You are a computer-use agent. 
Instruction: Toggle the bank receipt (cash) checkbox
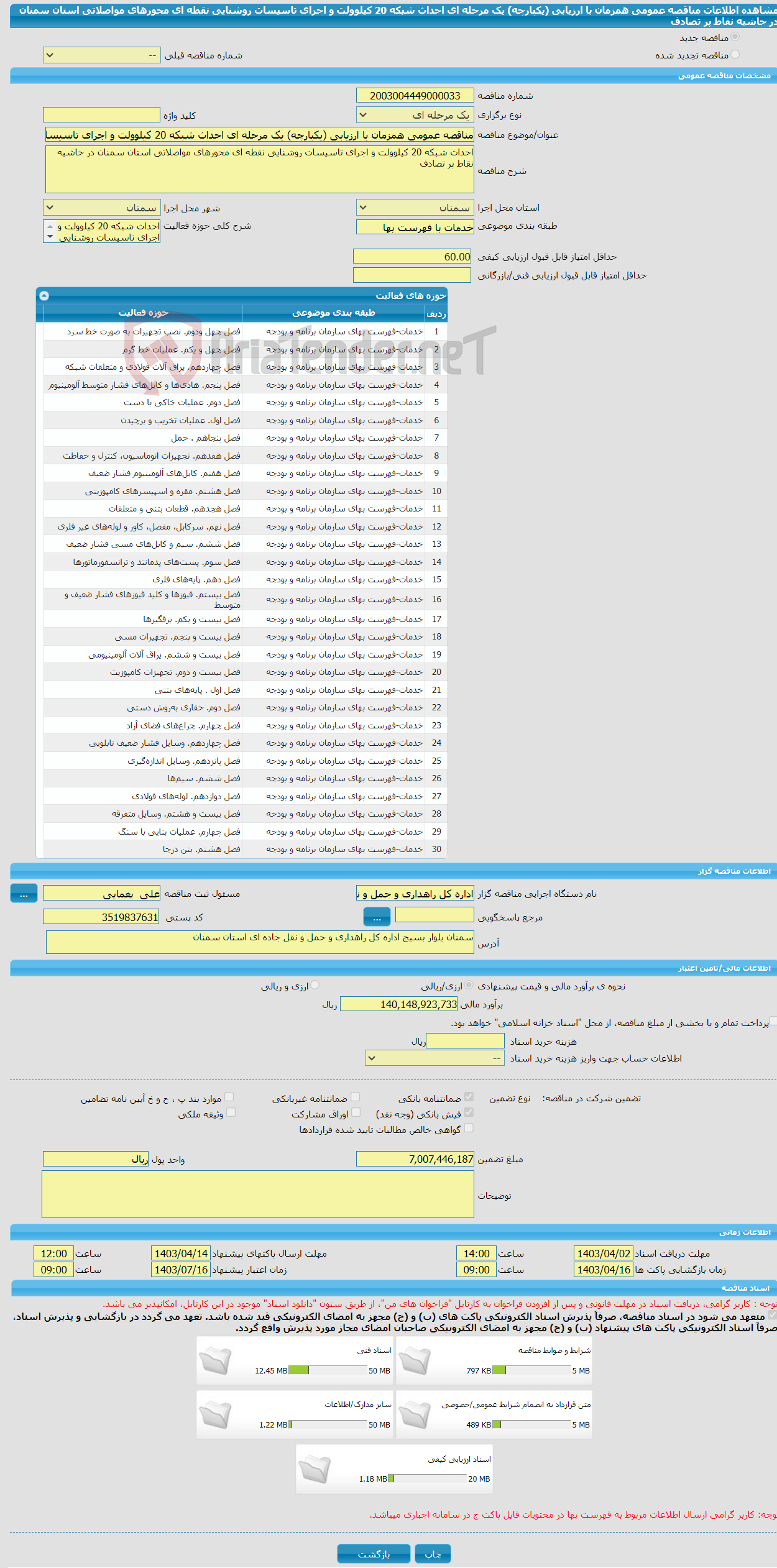(469, 1112)
